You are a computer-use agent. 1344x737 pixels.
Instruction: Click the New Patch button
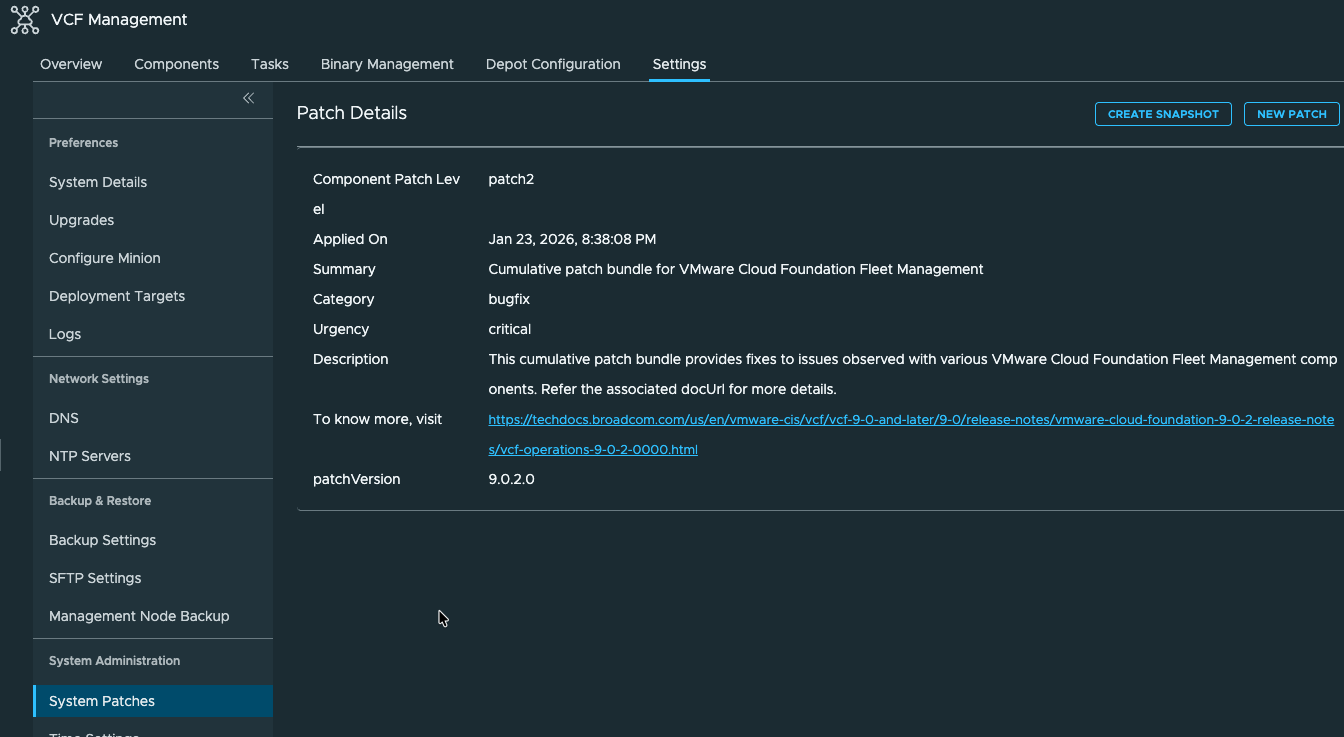[x=1291, y=114]
